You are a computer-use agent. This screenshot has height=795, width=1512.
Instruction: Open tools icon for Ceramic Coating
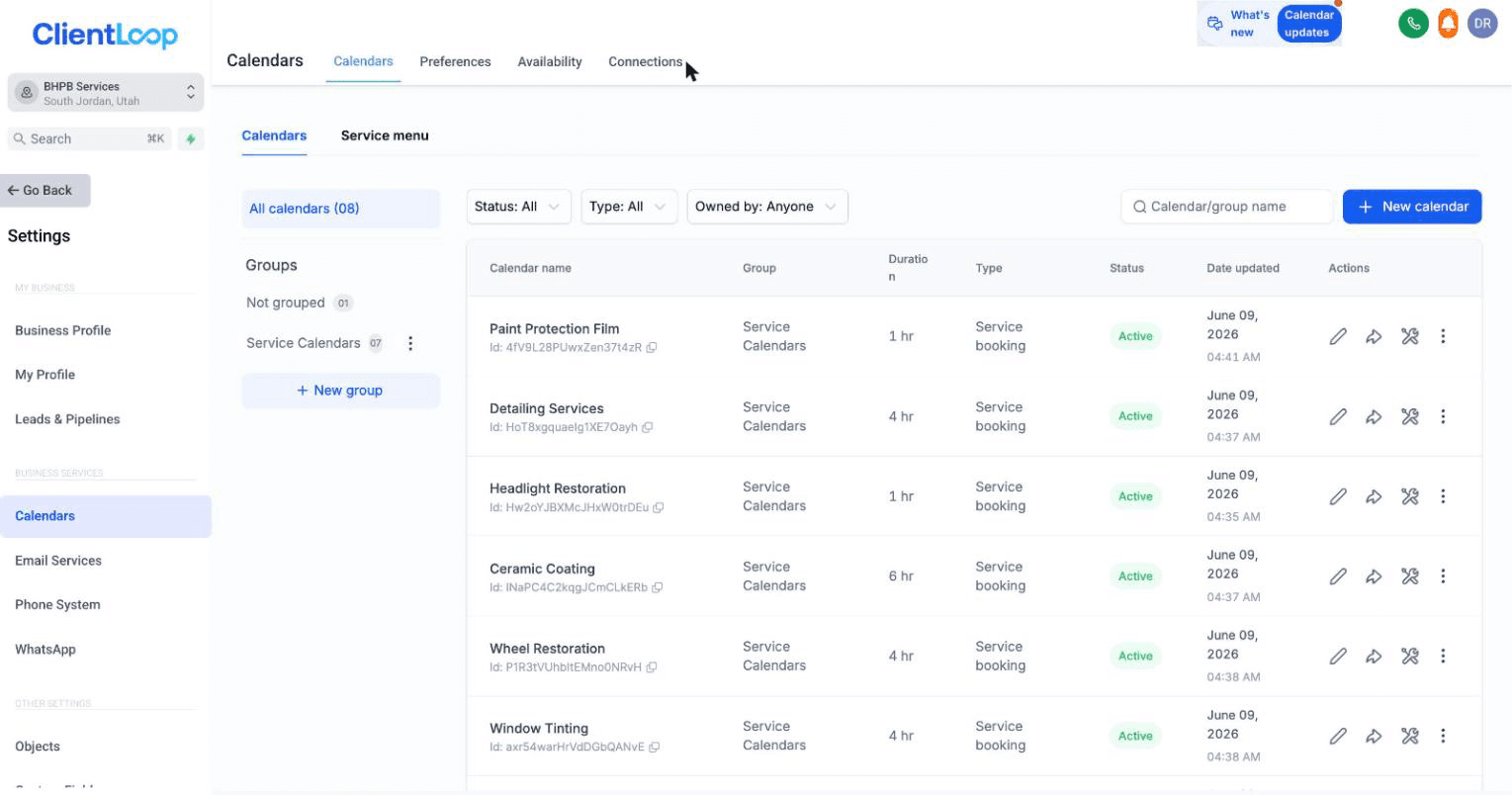[x=1410, y=575]
